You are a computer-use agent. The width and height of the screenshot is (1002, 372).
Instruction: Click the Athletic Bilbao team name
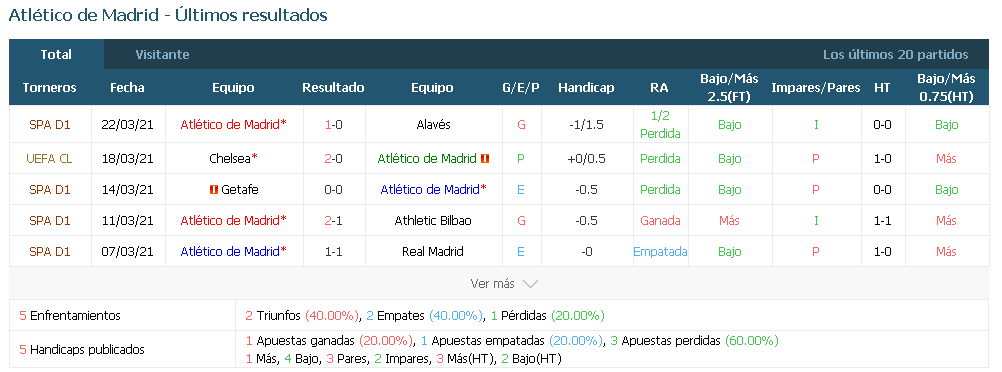pyautogui.click(x=433, y=221)
